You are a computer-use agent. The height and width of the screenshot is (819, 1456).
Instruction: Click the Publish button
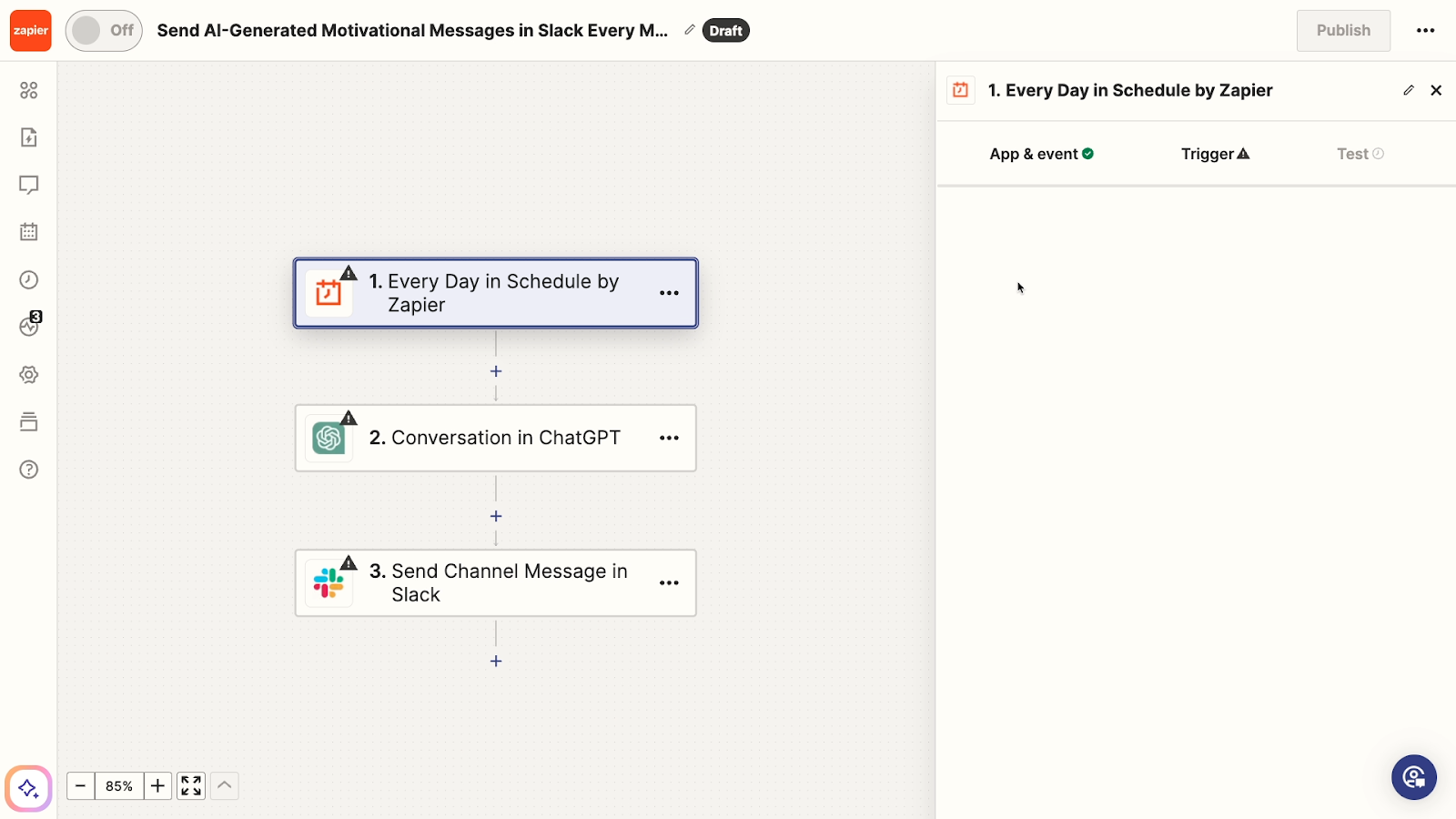pos(1343,30)
